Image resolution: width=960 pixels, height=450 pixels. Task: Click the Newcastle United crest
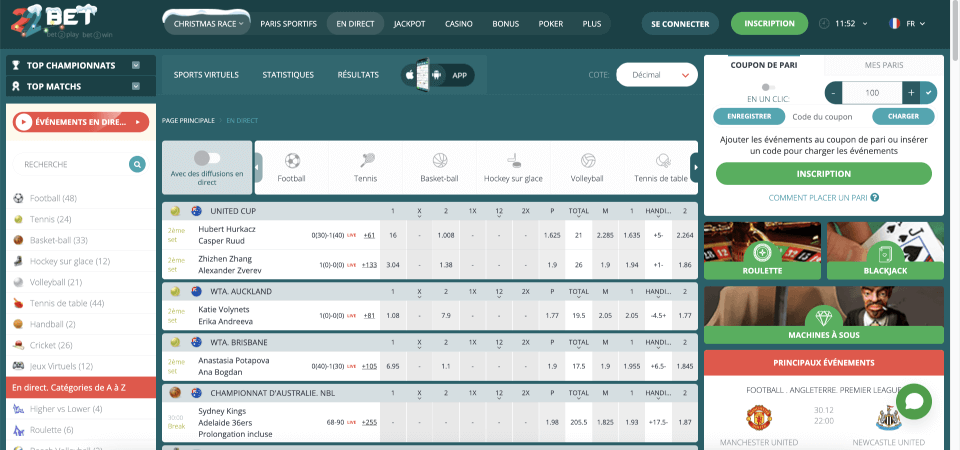887,418
